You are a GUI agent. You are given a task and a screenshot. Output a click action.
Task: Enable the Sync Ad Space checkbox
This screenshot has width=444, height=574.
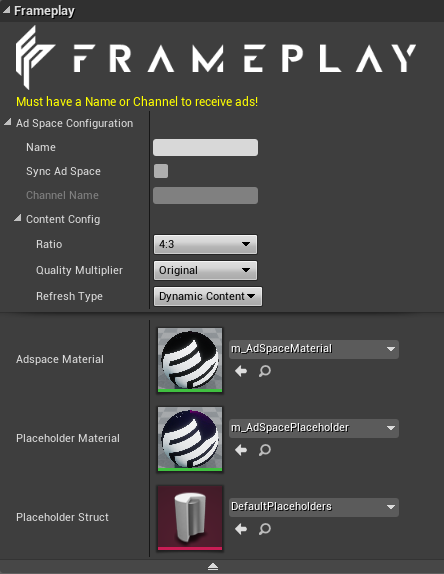161,171
